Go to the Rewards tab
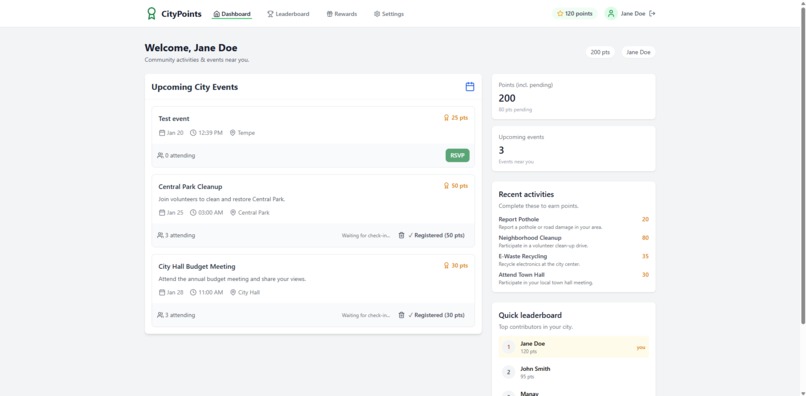 [x=341, y=14]
